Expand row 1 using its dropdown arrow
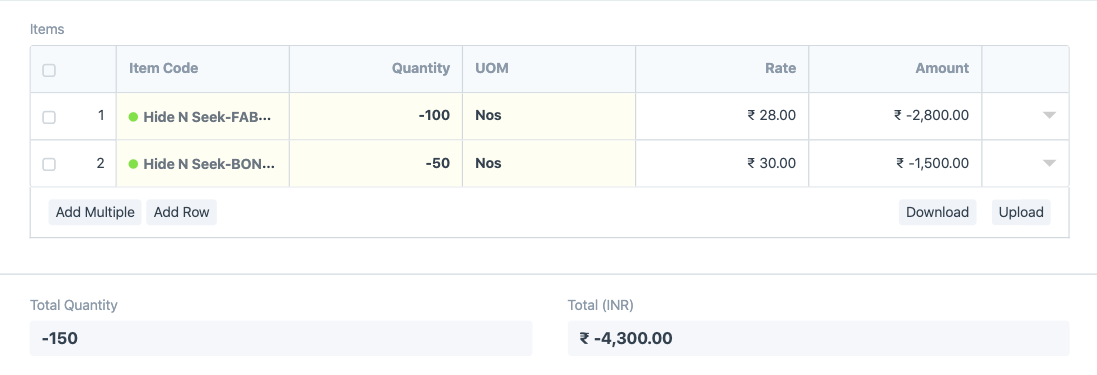 point(1049,115)
